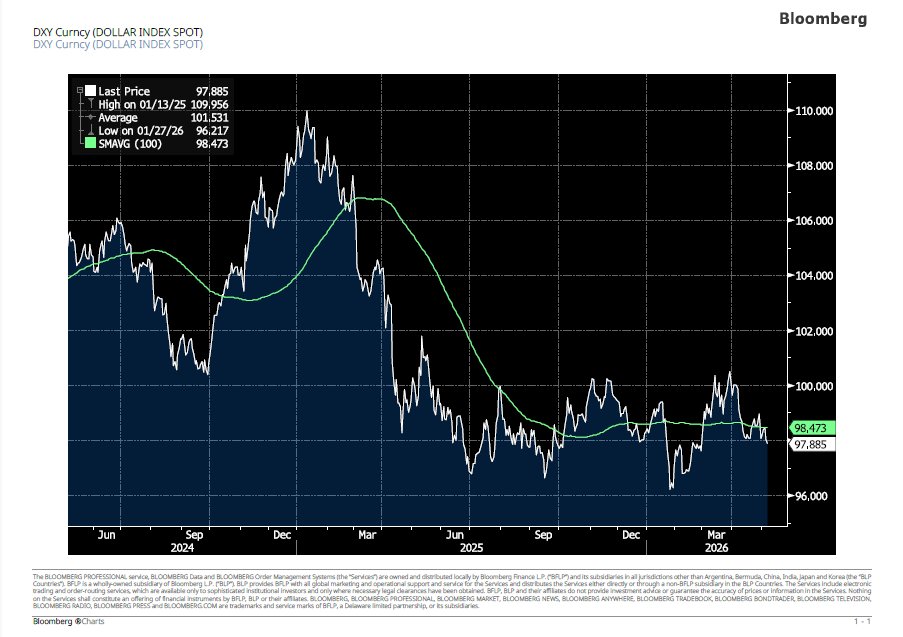The width and height of the screenshot is (903, 637).
Task: Click the 98.473 value in the legend box
Action: pyautogui.click(x=212, y=144)
